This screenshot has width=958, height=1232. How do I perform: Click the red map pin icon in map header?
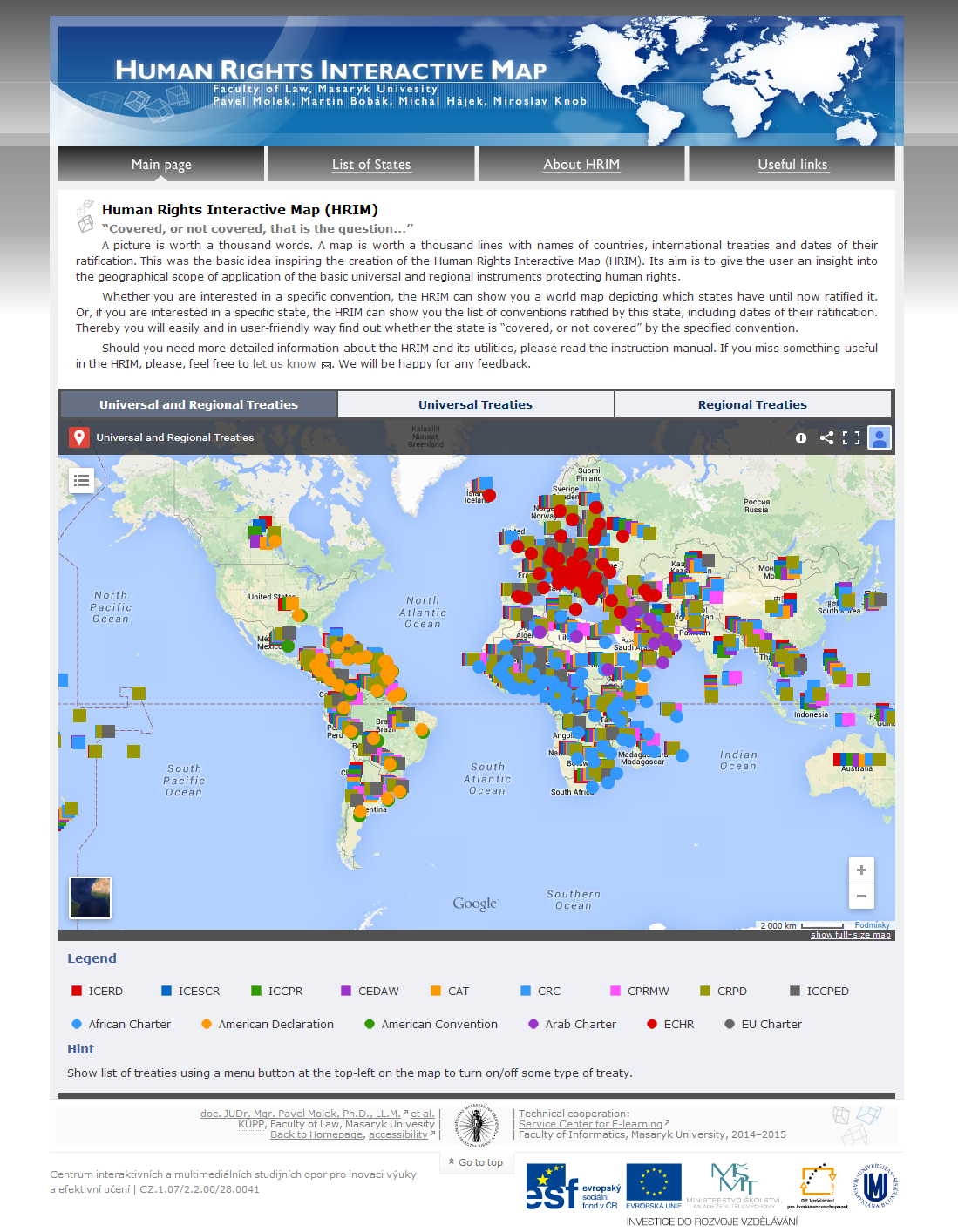(x=79, y=437)
